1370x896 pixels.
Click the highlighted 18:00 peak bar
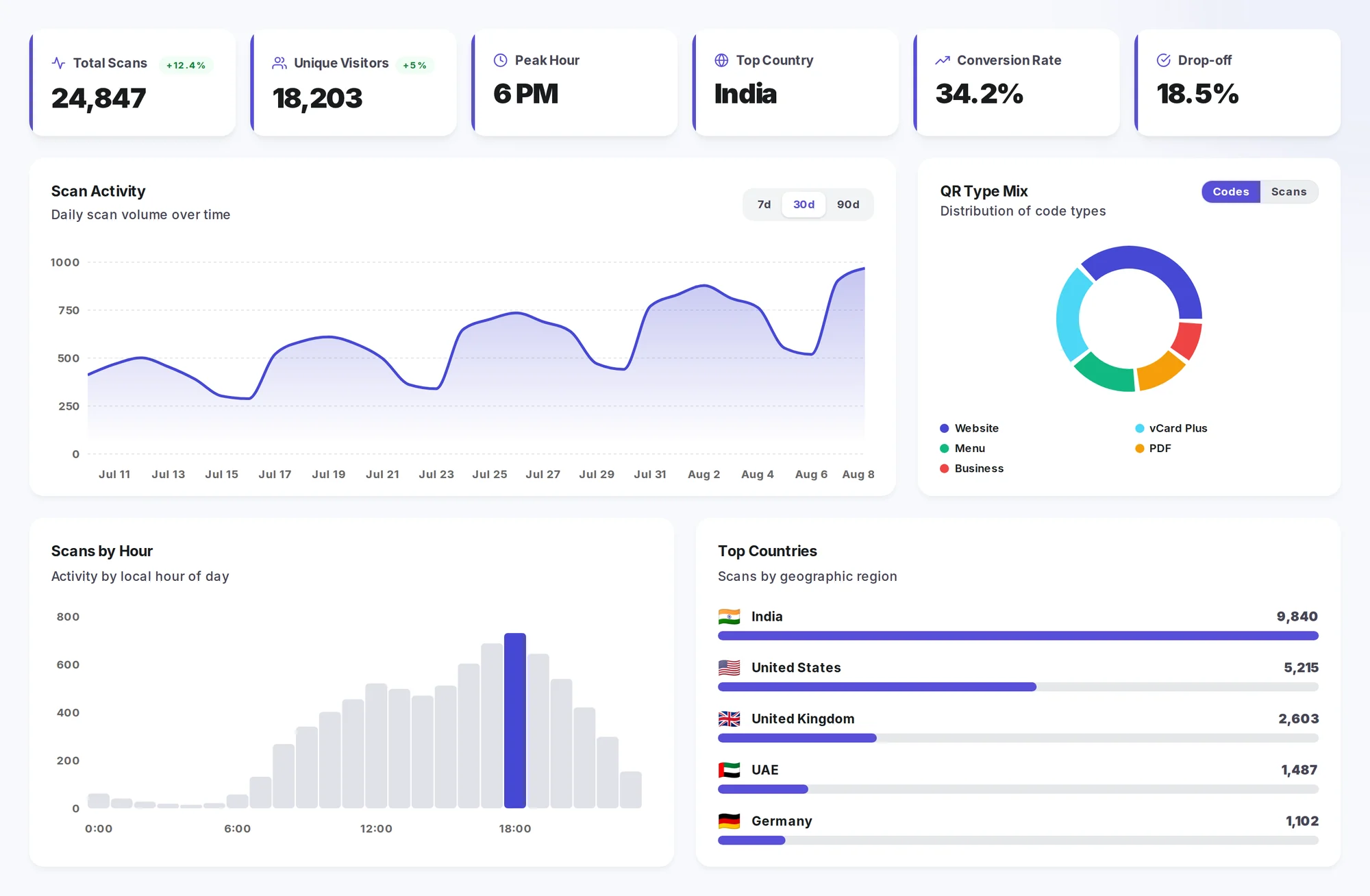coord(515,721)
